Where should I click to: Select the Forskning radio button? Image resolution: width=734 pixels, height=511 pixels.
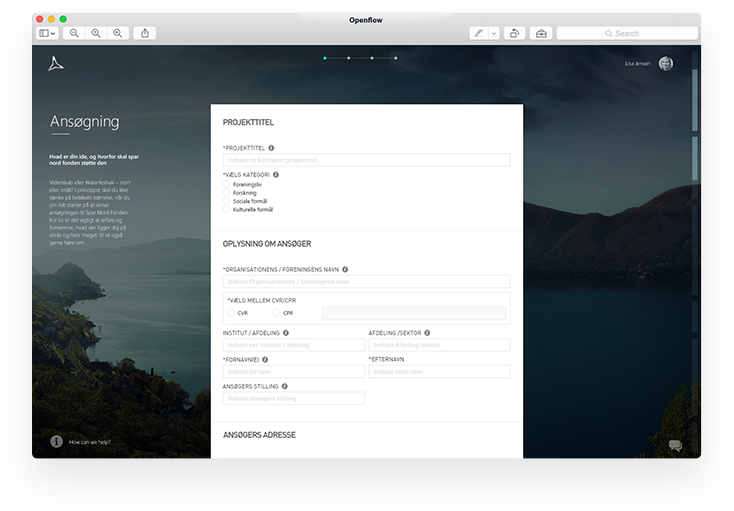coord(226,193)
